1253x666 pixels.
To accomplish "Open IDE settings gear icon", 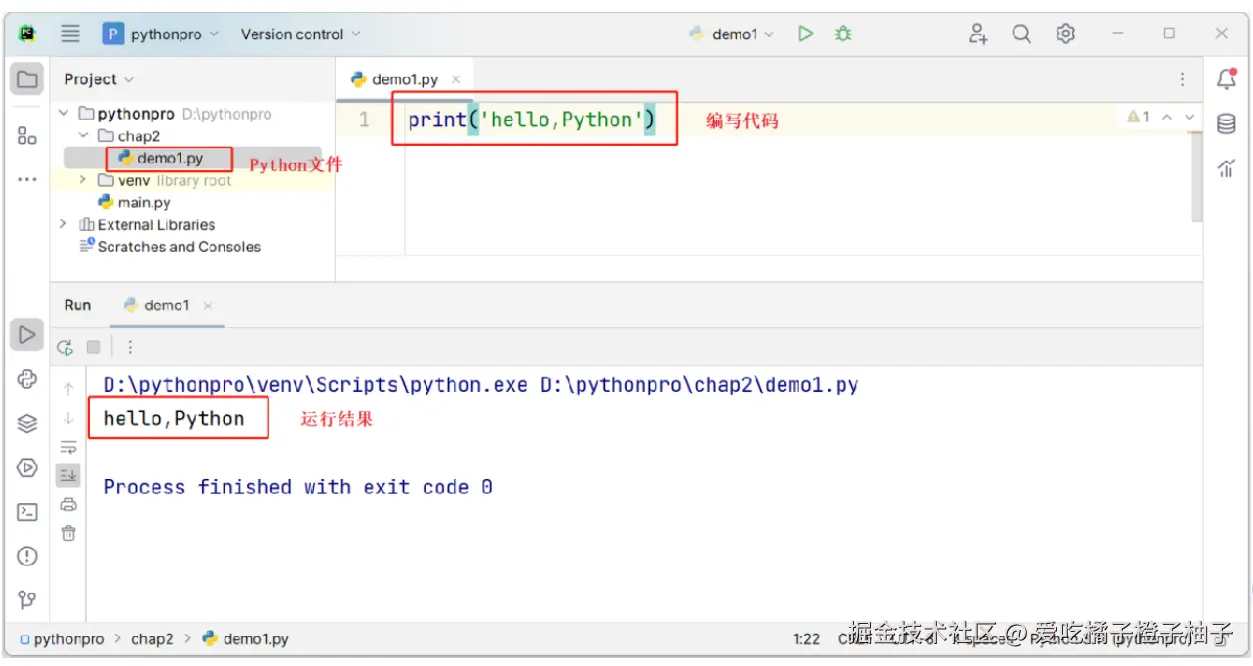I will point(1065,34).
